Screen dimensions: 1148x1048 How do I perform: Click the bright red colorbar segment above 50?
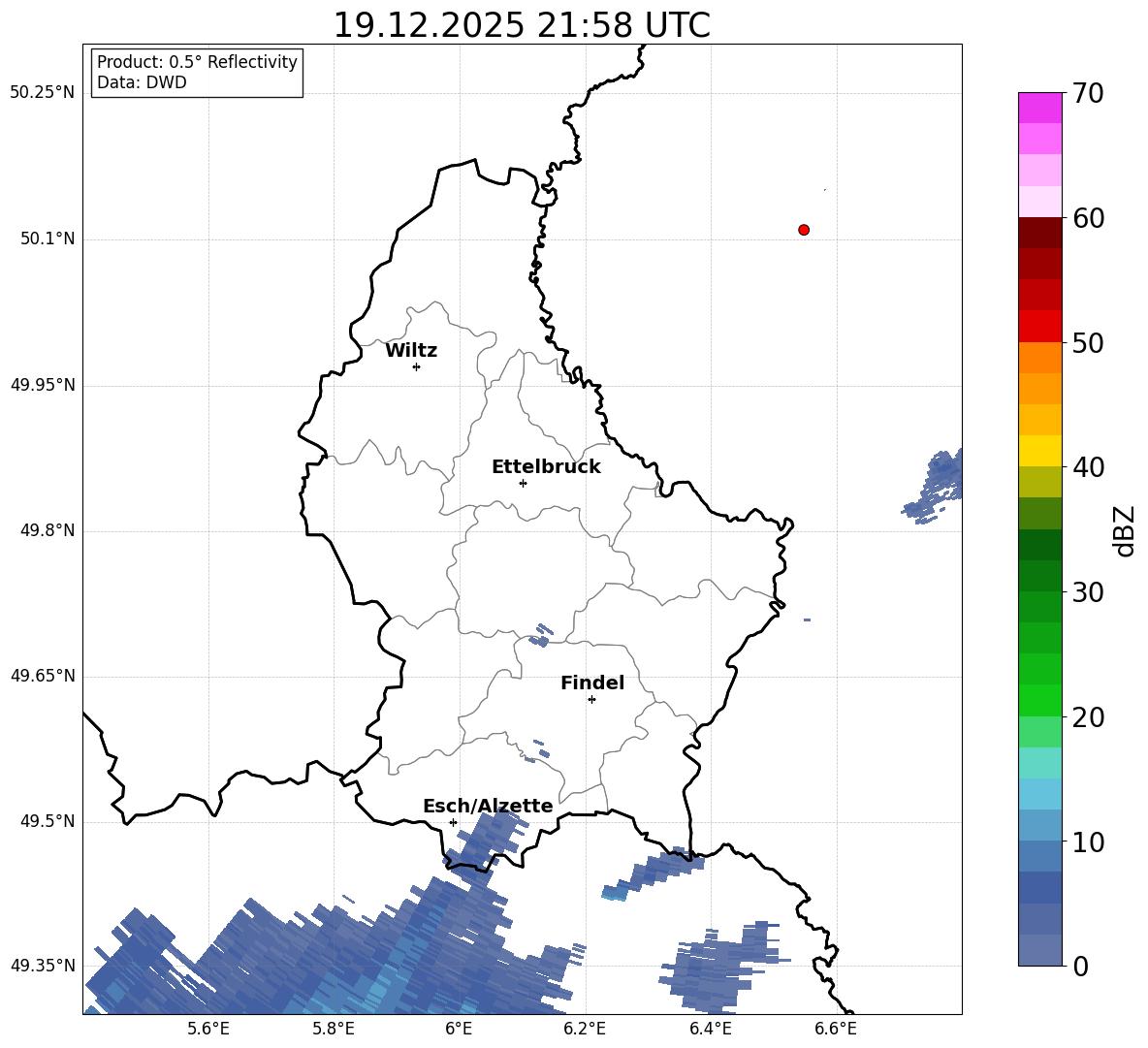(1040, 326)
